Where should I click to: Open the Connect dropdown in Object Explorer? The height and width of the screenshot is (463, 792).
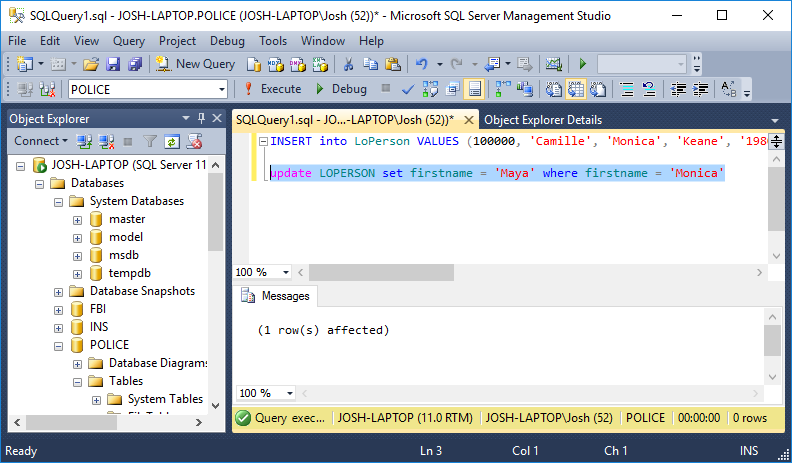tap(41, 141)
